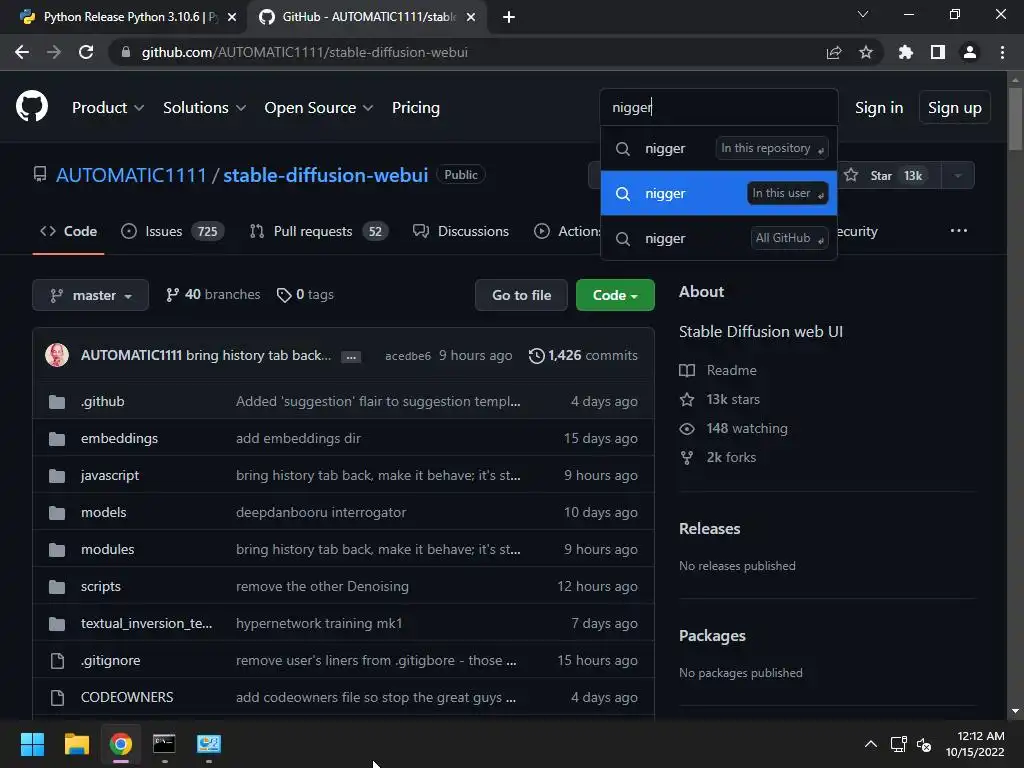Select the 'In this repository' search suggestion
This screenshot has height=768, width=1024.
[x=719, y=148]
